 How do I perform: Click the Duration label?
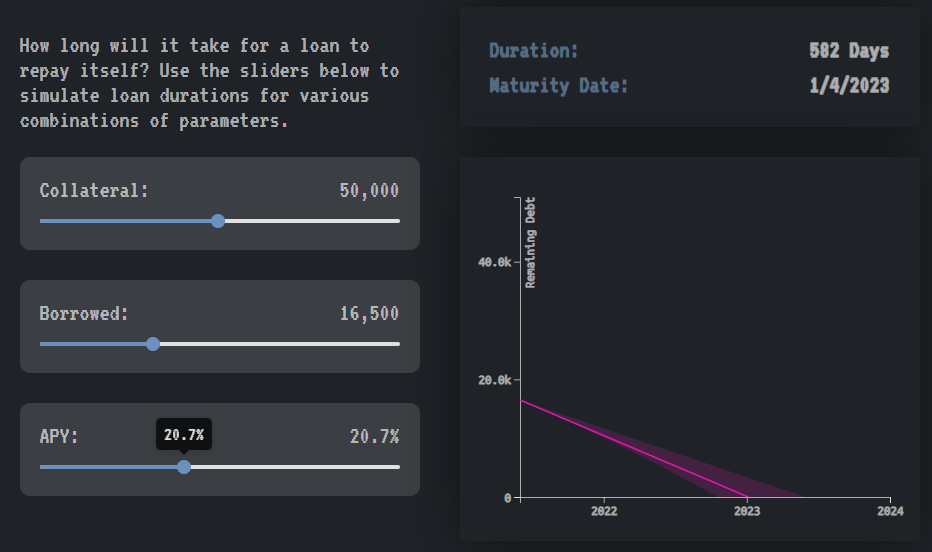[534, 51]
